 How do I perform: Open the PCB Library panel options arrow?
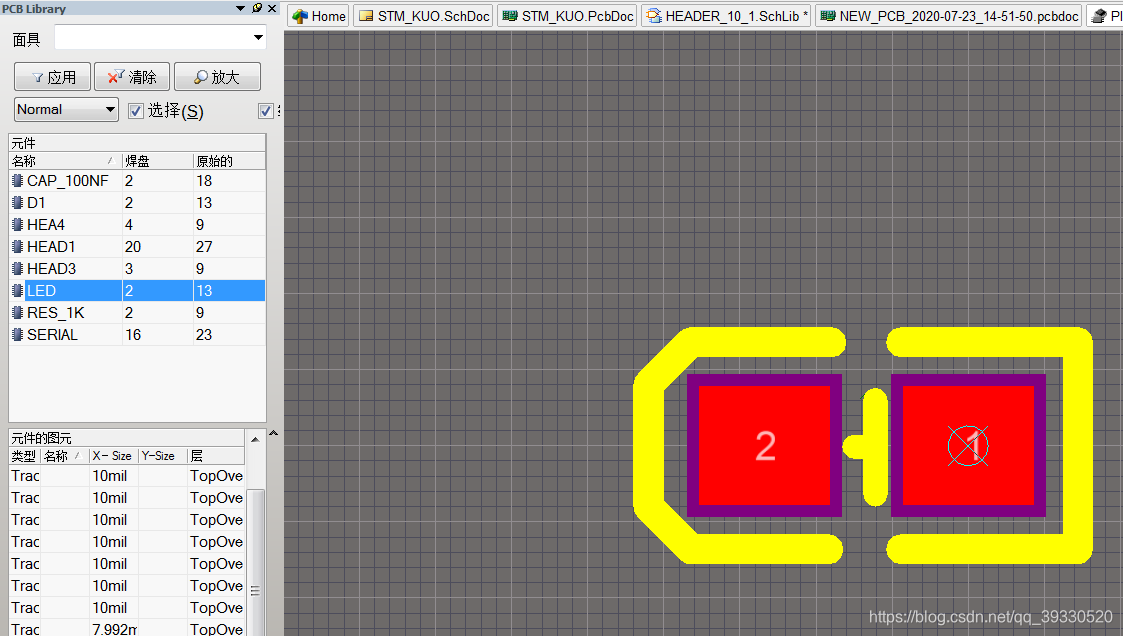tap(241, 8)
